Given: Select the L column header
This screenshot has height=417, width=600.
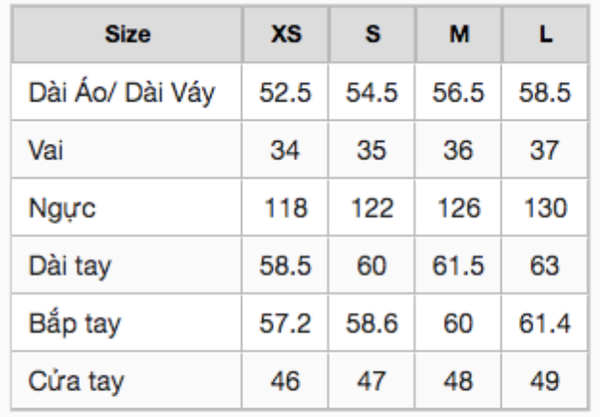Looking at the screenshot, I should click(545, 34).
